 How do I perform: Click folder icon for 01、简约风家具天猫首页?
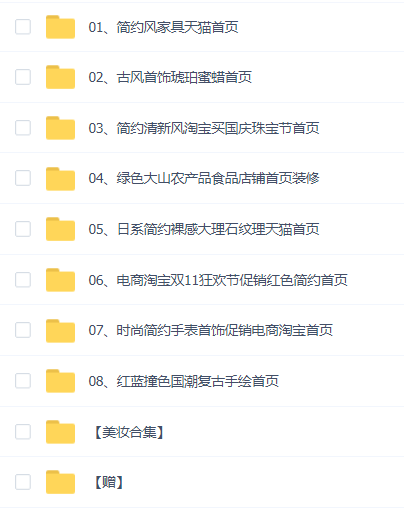(60, 27)
